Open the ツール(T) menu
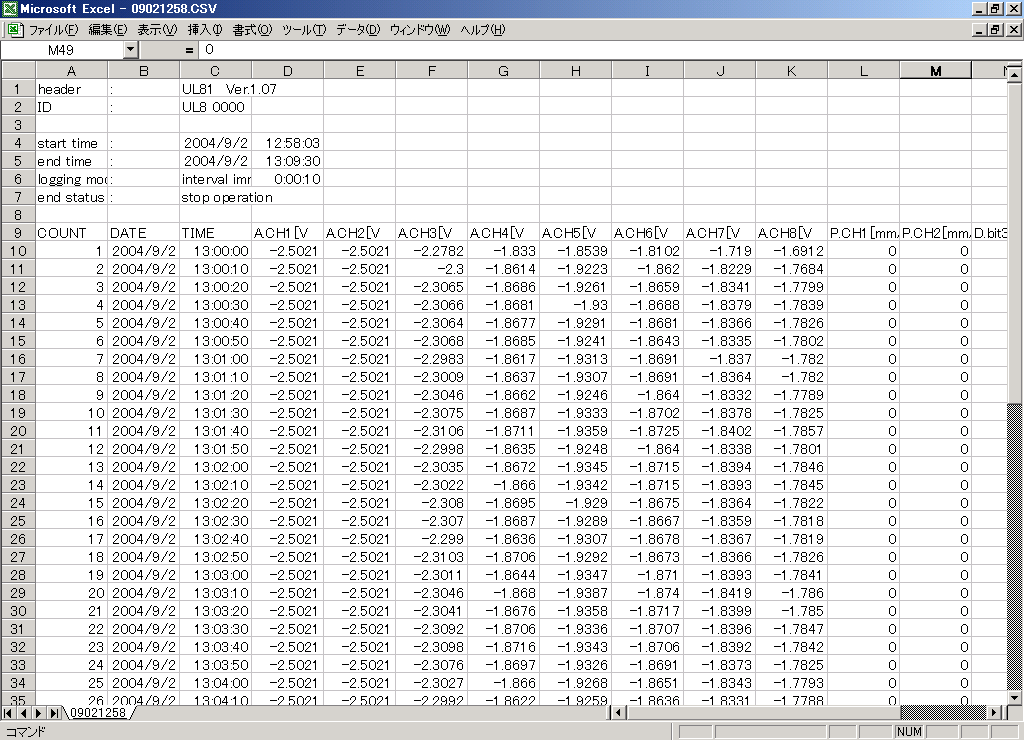This screenshot has height=740, width=1024. [x=304, y=29]
